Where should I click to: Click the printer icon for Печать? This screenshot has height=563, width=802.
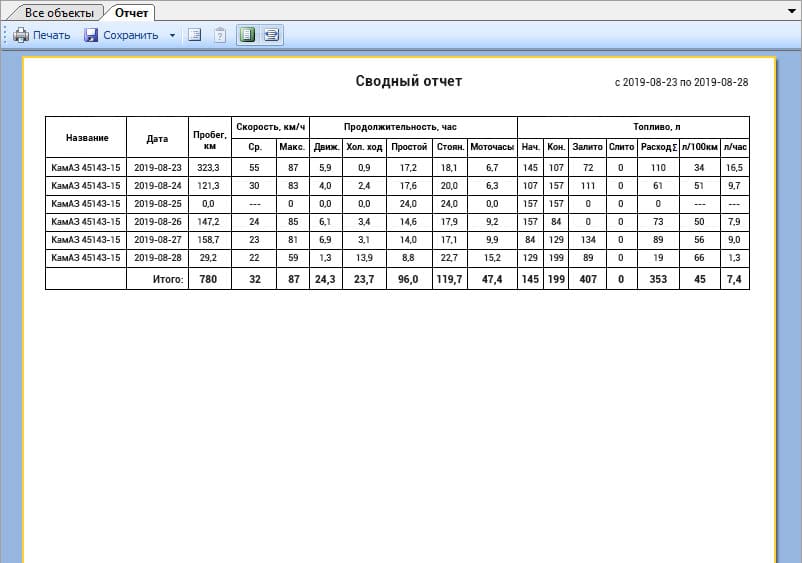point(20,35)
